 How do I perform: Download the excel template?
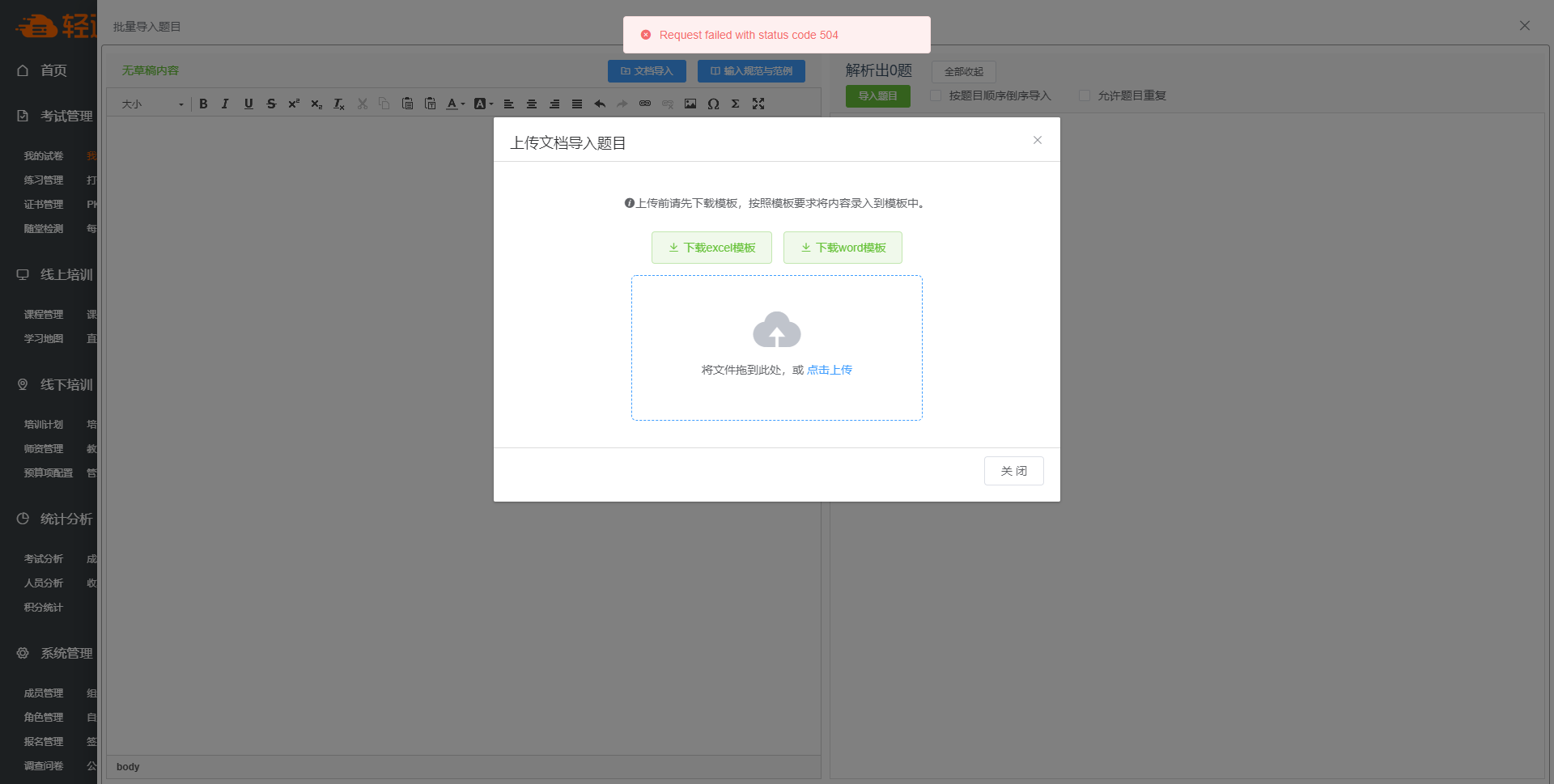(x=711, y=248)
